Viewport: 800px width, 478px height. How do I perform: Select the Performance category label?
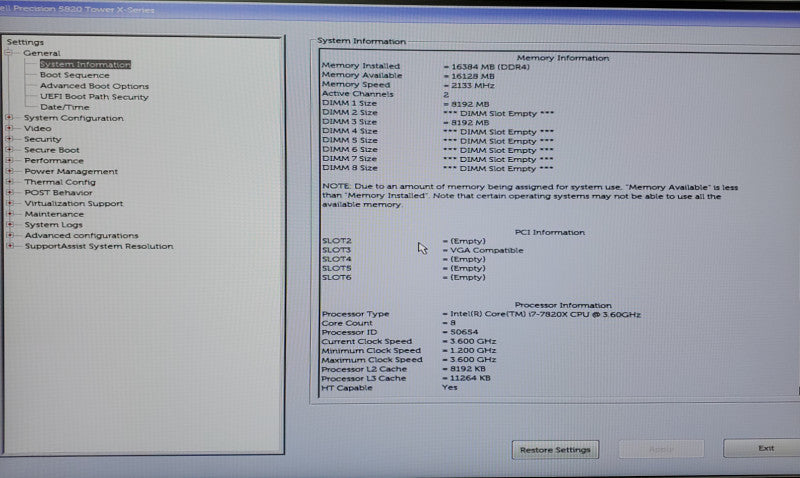tap(54, 161)
